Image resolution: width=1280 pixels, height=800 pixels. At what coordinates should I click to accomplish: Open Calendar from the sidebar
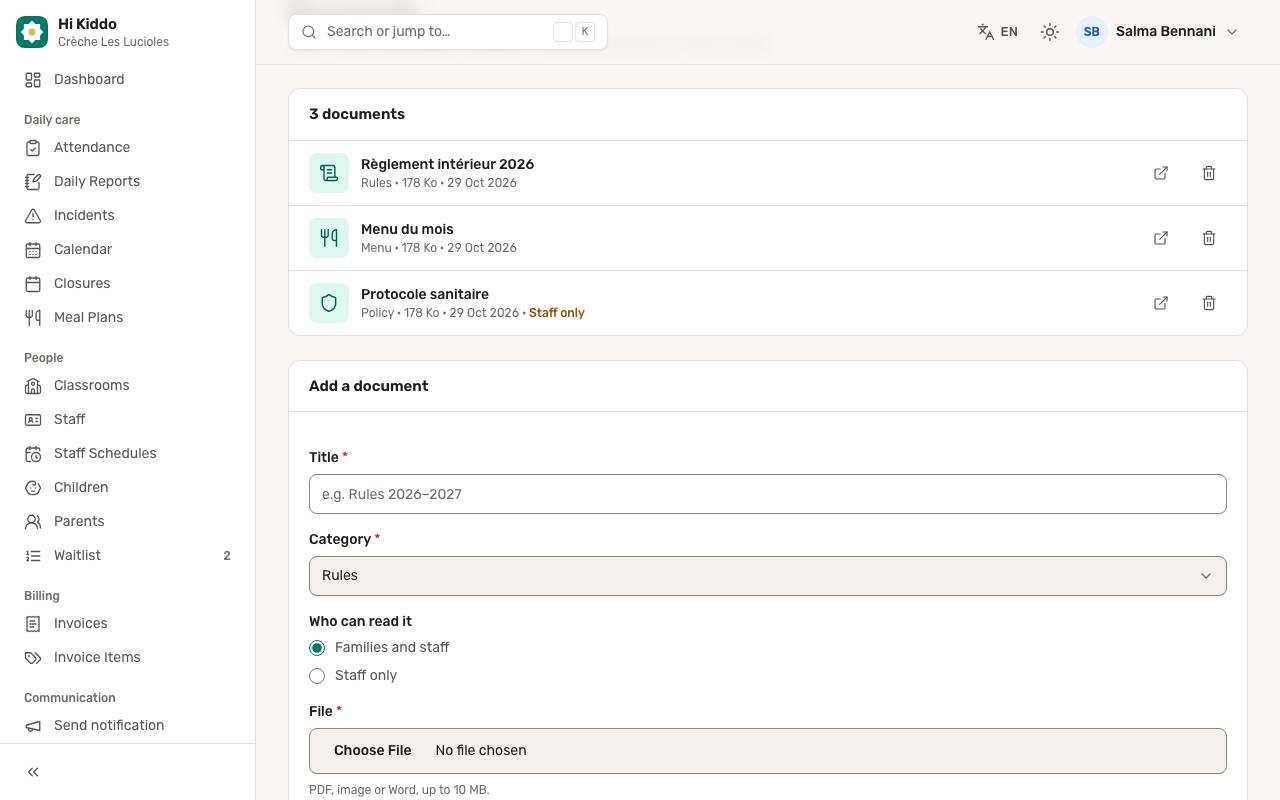coord(128,249)
